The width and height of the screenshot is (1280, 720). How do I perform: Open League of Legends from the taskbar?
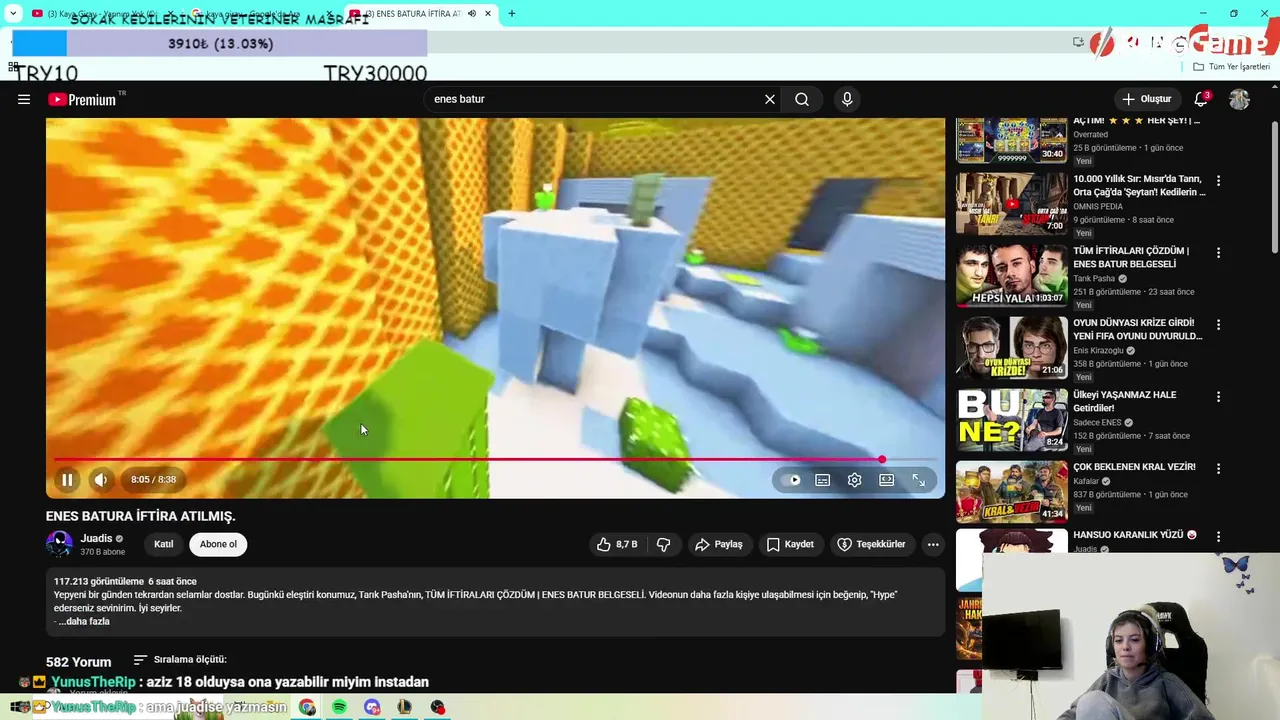click(x=404, y=707)
